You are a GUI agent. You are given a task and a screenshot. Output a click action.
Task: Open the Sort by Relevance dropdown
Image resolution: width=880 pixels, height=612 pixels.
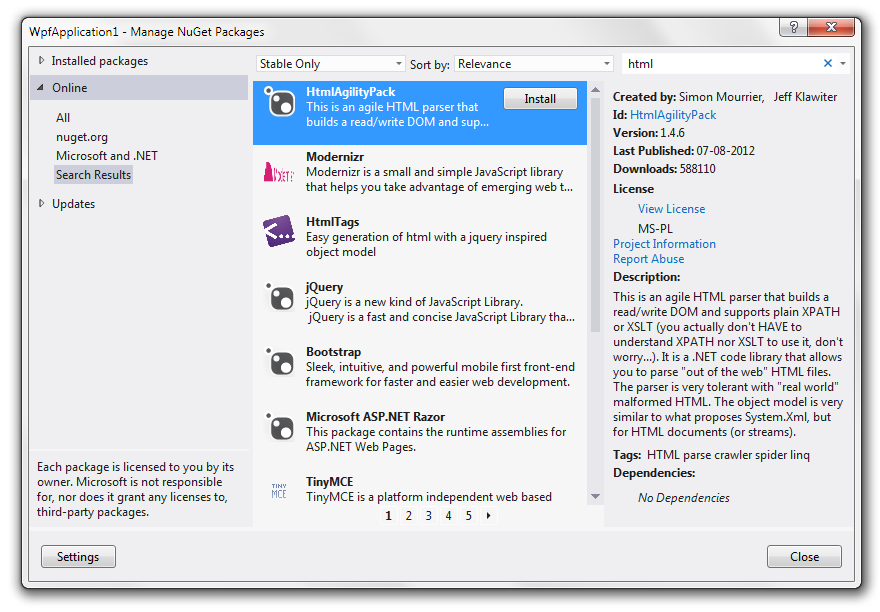tap(534, 63)
